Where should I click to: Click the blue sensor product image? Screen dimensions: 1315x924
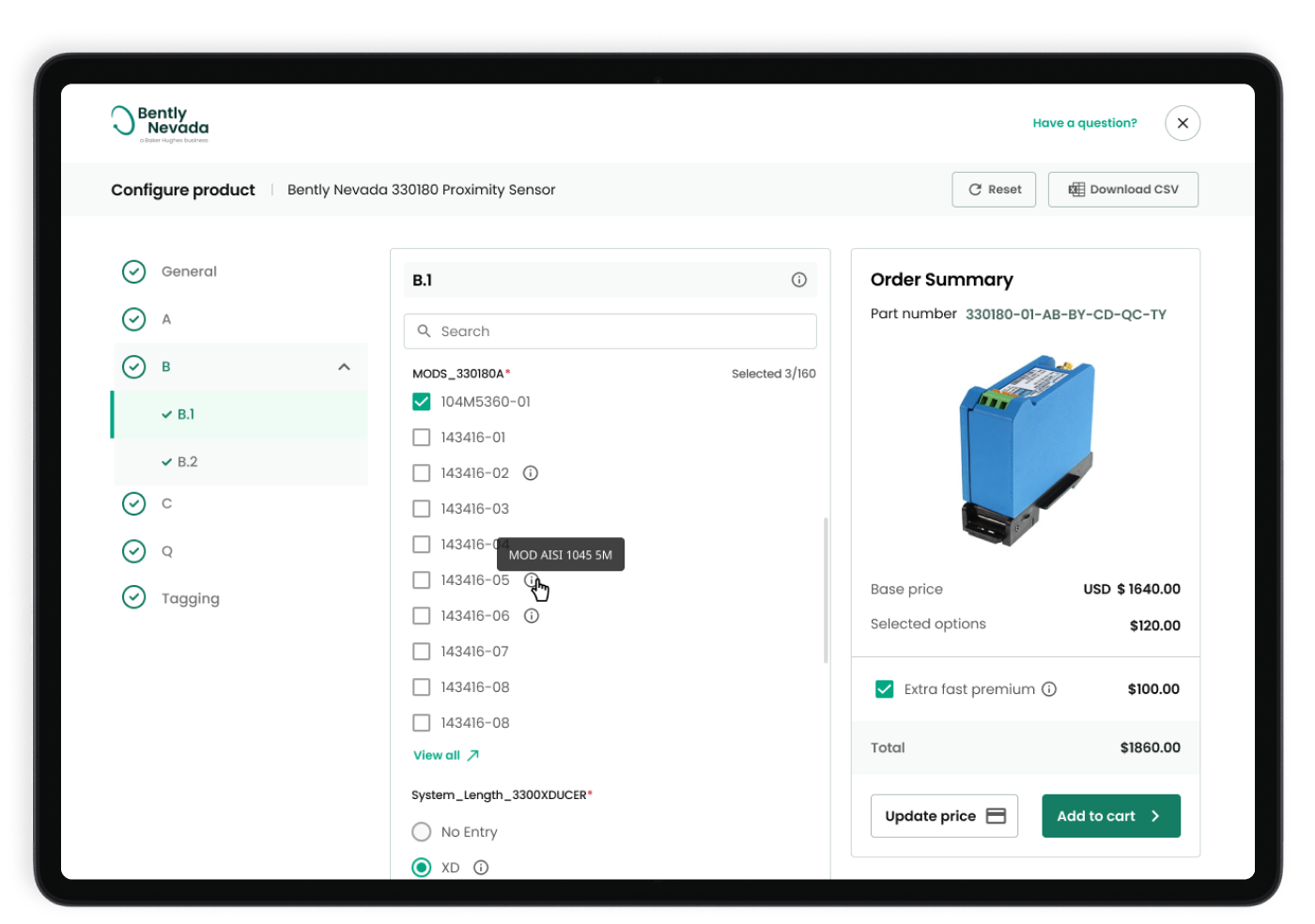pos(1027,450)
